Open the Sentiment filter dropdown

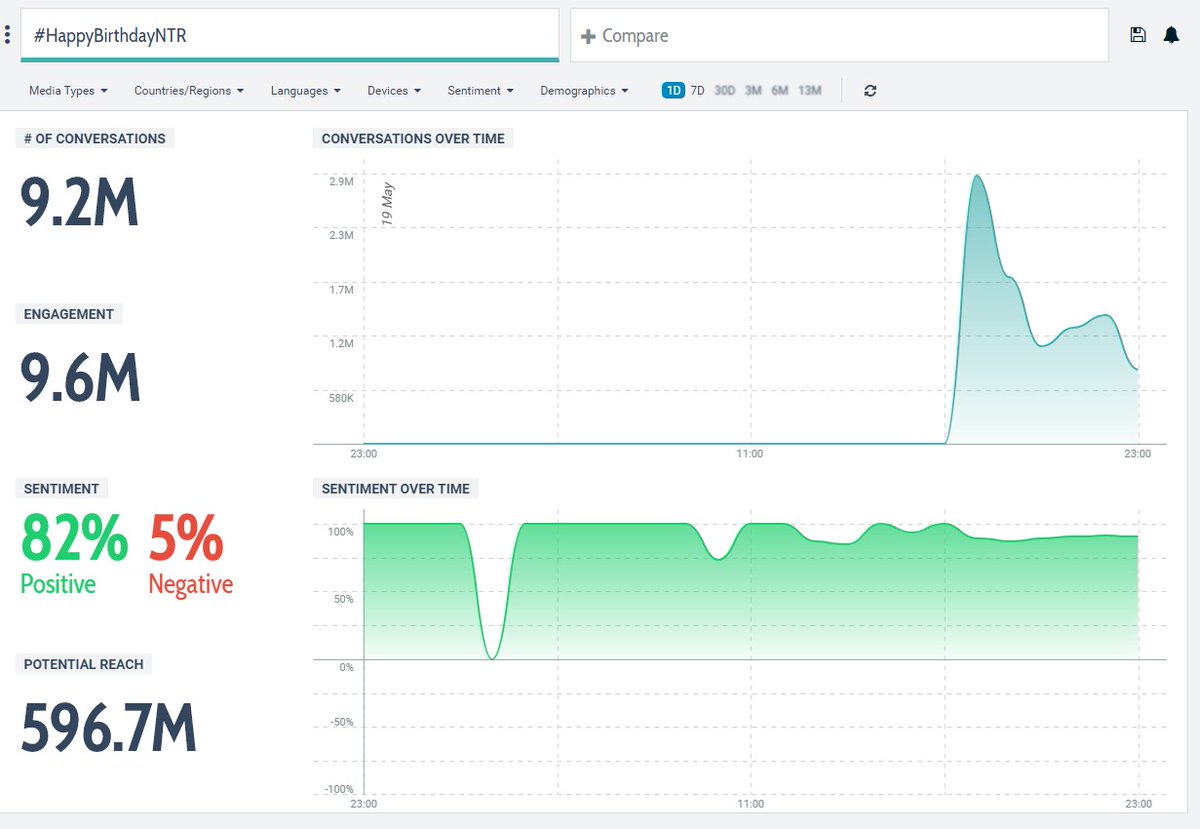tap(480, 90)
